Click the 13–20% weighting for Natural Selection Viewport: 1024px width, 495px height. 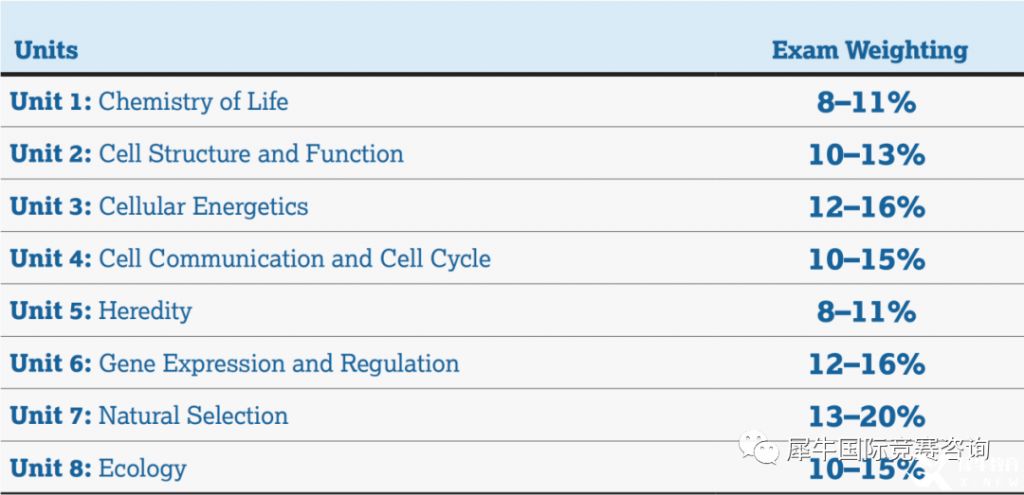point(867,416)
